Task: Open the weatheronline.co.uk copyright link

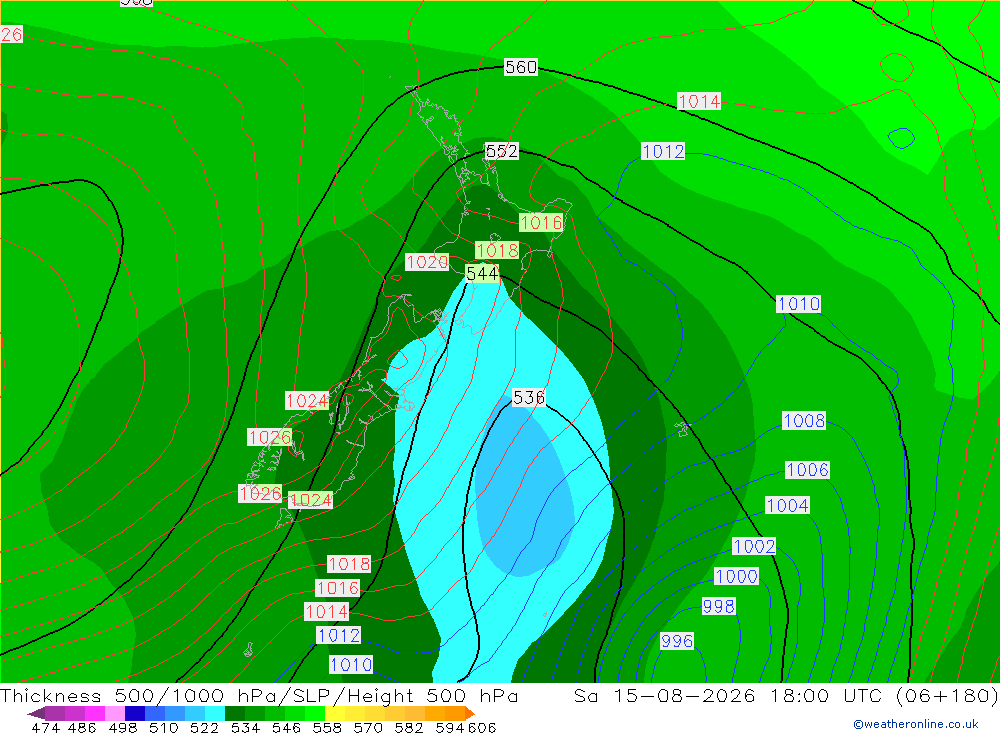Action: click(916, 724)
